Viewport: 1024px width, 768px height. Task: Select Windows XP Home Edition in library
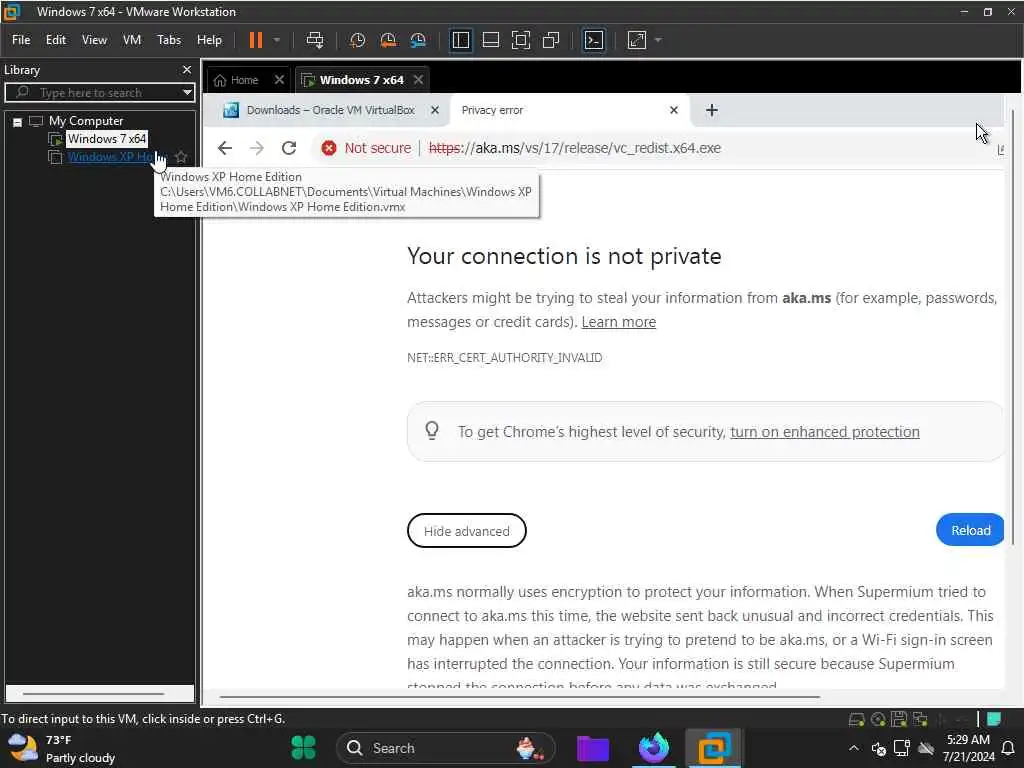click(111, 157)
